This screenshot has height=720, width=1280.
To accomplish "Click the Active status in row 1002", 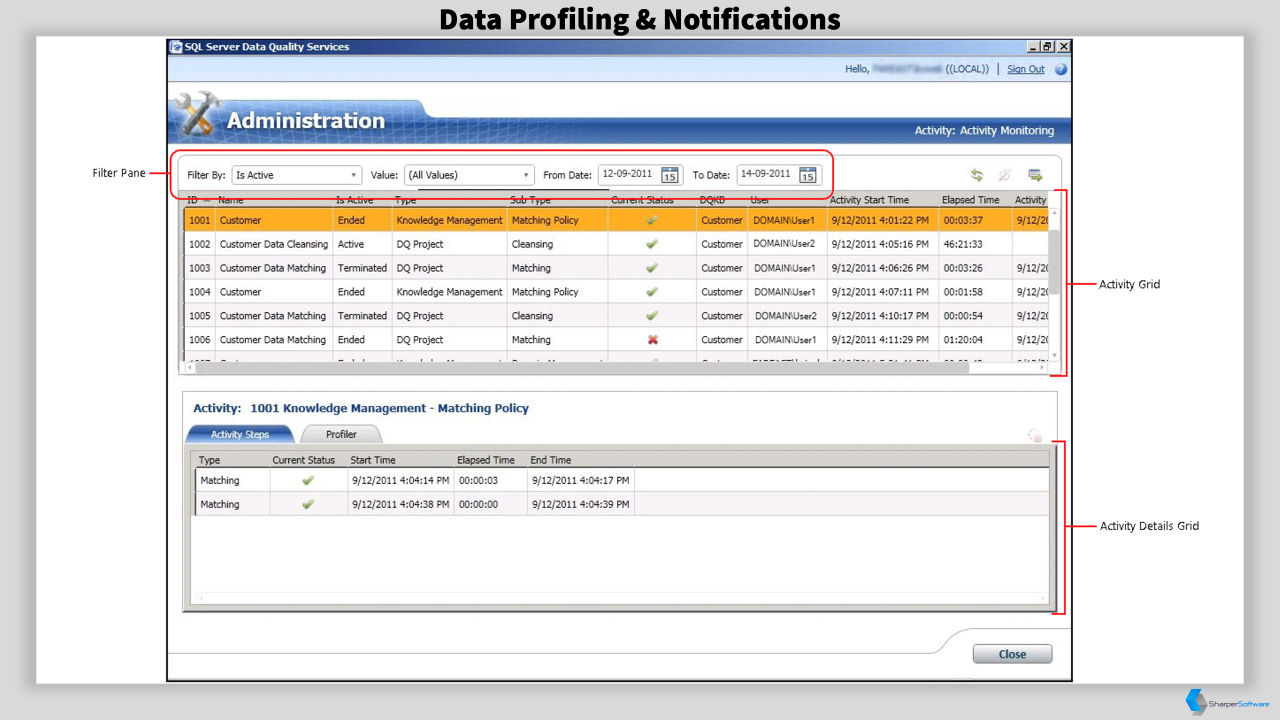I will point(351,244).
